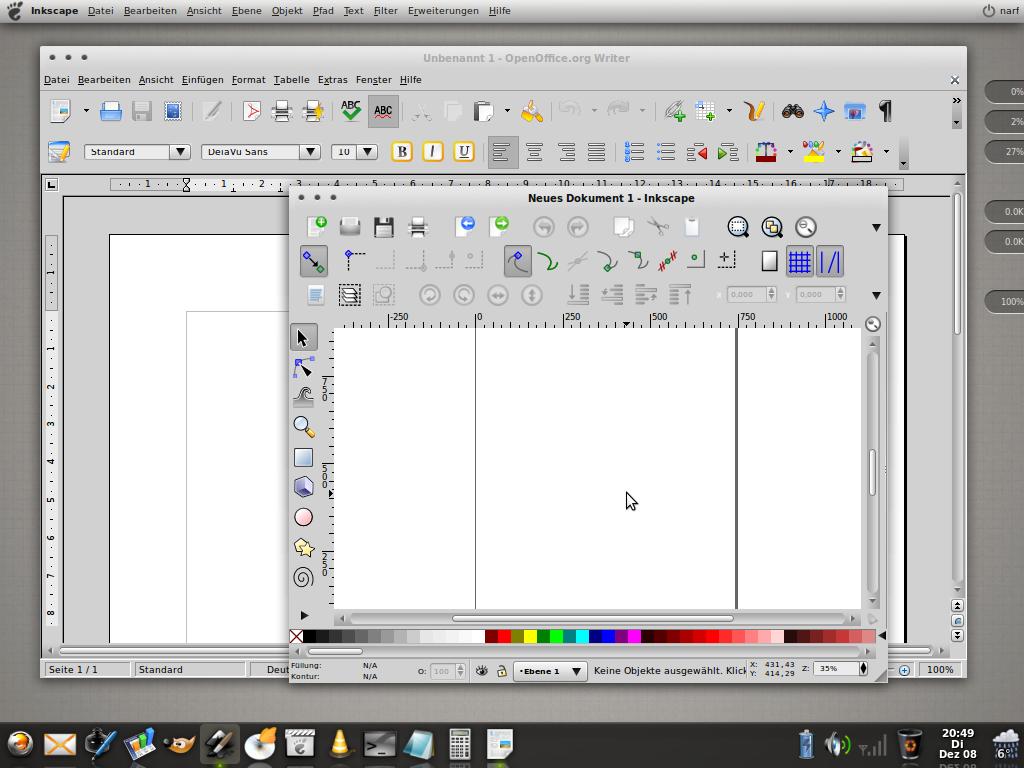
Task: Select the Inkscape rectangle tool
Action: (303, 457)
